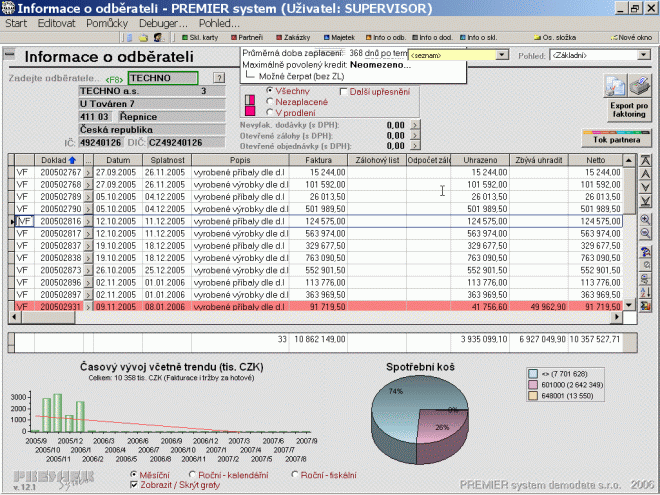Viewport: 660px width, 495px height.
Task: Open Info o skl. toolbar shortcut
Action: 479,37
